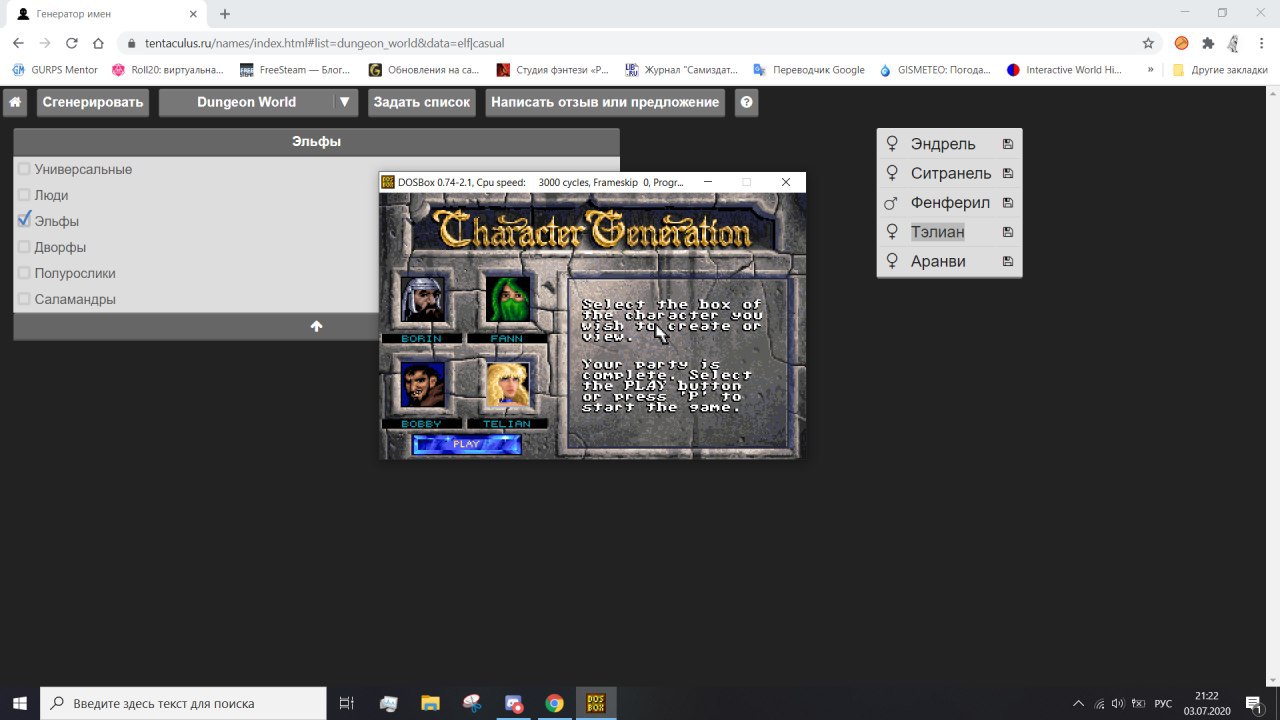Click the Задать список button
This screenshot has width=1280, height=720.
(422, 102)
